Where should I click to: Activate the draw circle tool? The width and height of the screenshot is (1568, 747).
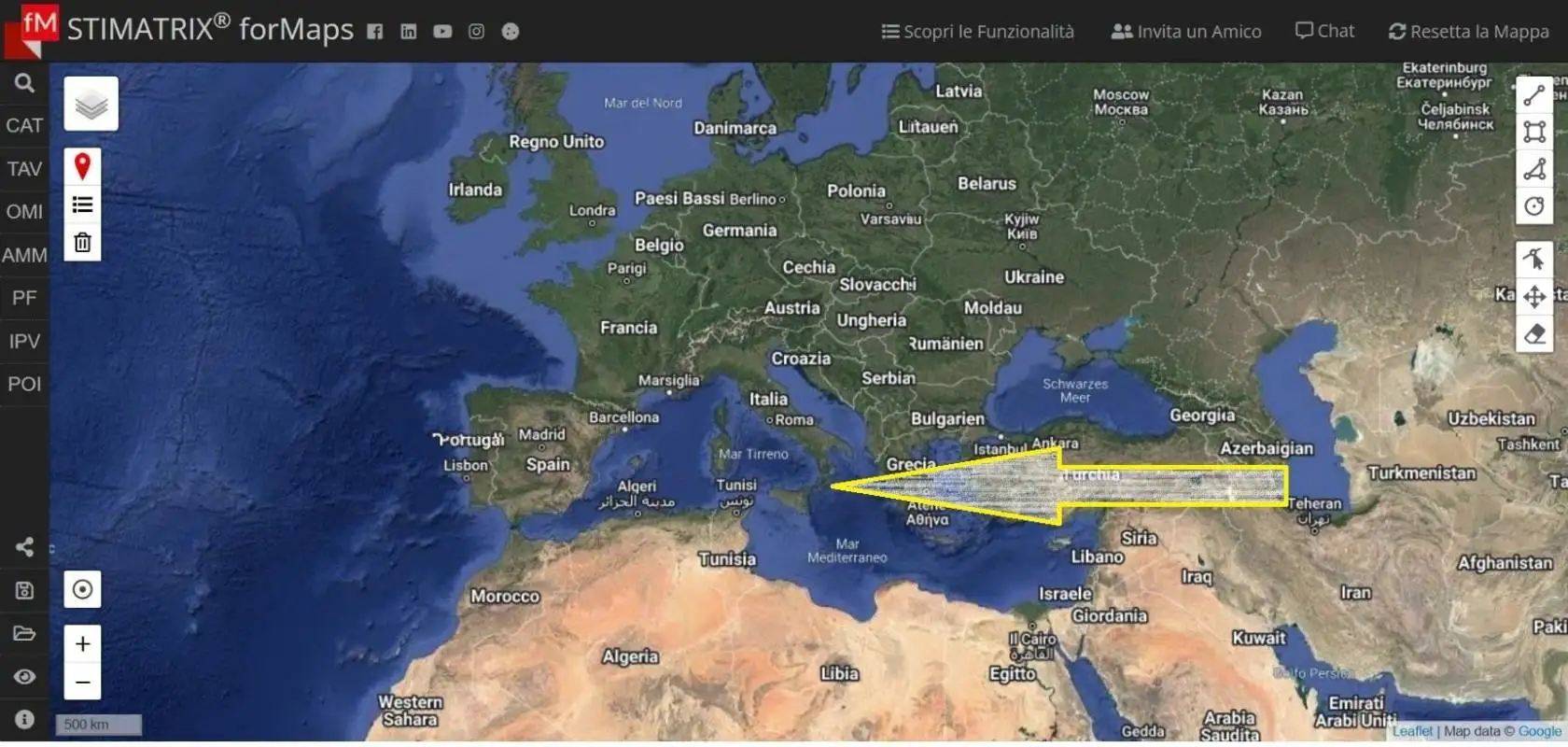tap(1534, 206)
